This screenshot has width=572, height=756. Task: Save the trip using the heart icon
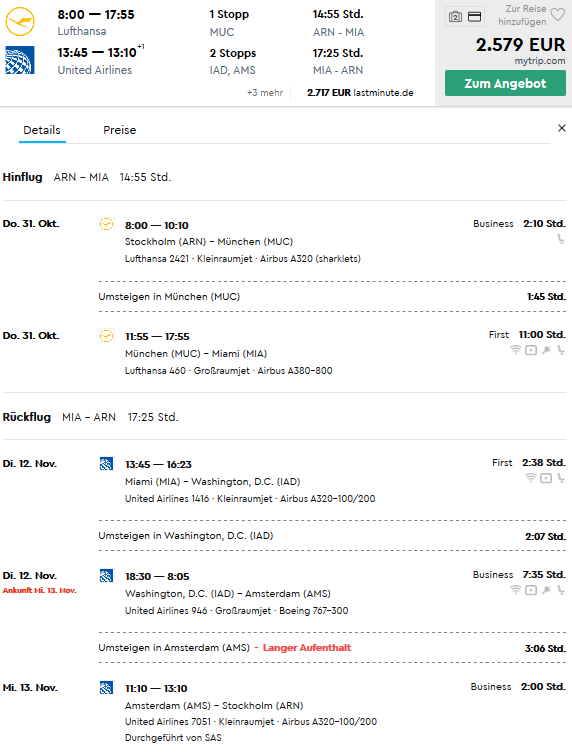[x=558, y=15]
